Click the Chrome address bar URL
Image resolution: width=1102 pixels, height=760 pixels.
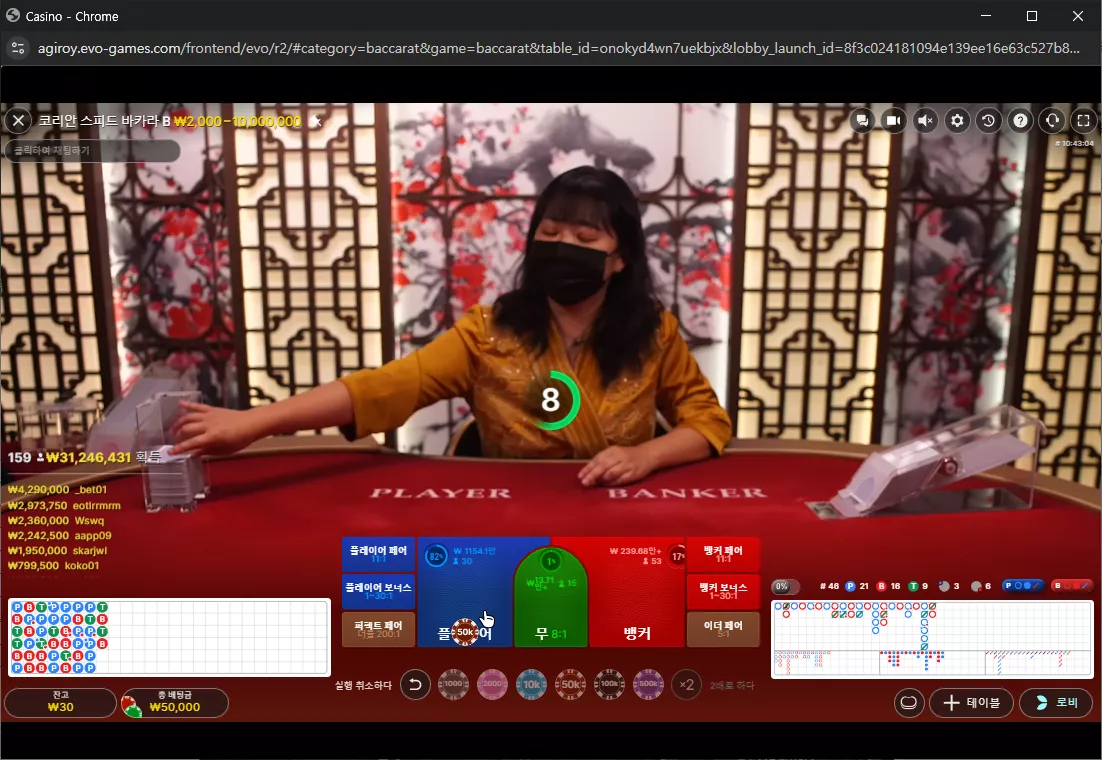coord(559,49)
